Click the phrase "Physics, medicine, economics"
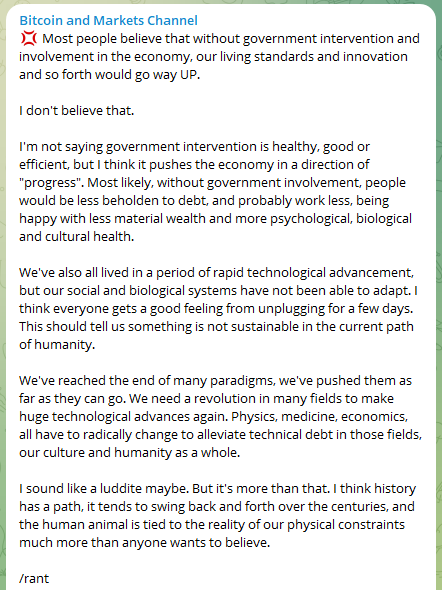442x590 pixels. coord(319,417)
